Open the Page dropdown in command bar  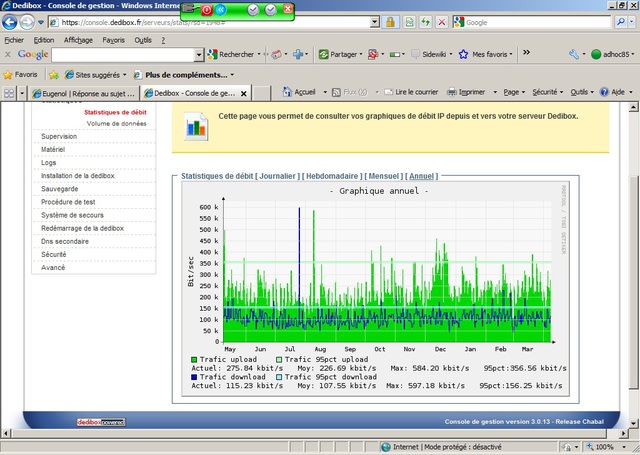click(x=514, y=92)
